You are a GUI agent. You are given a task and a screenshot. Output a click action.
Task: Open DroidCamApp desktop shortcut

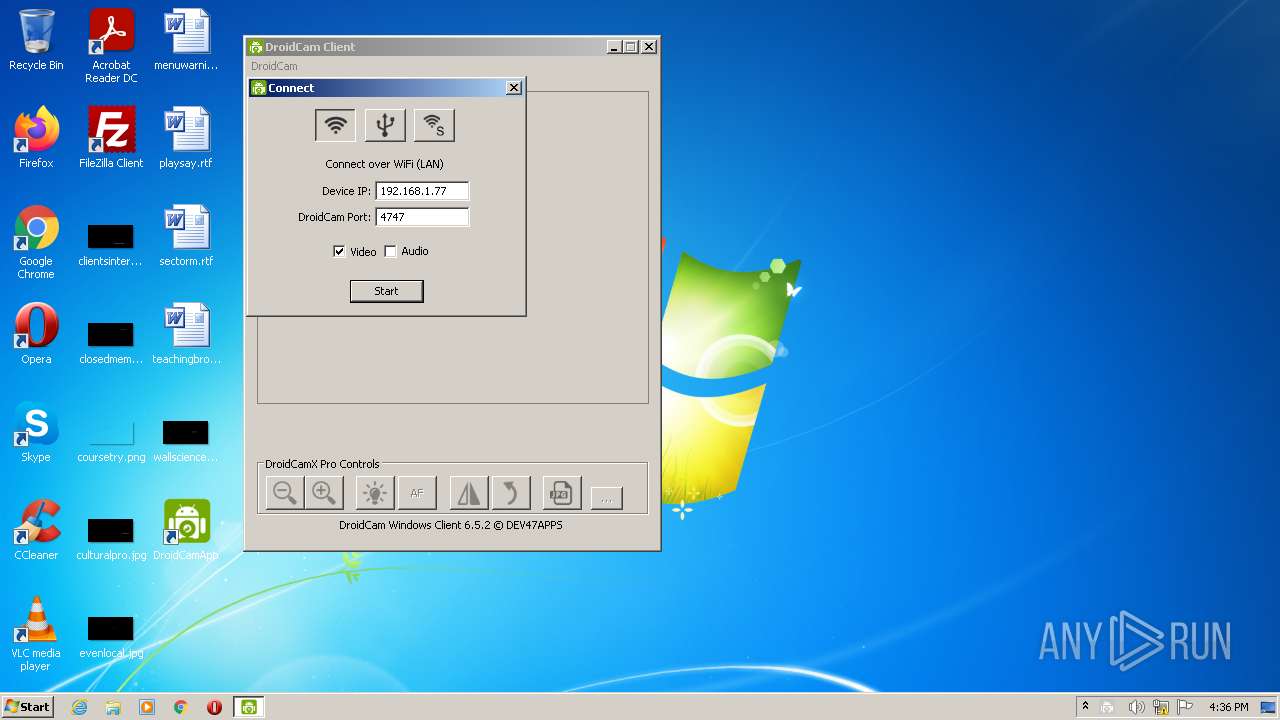[x=186, y=530]
